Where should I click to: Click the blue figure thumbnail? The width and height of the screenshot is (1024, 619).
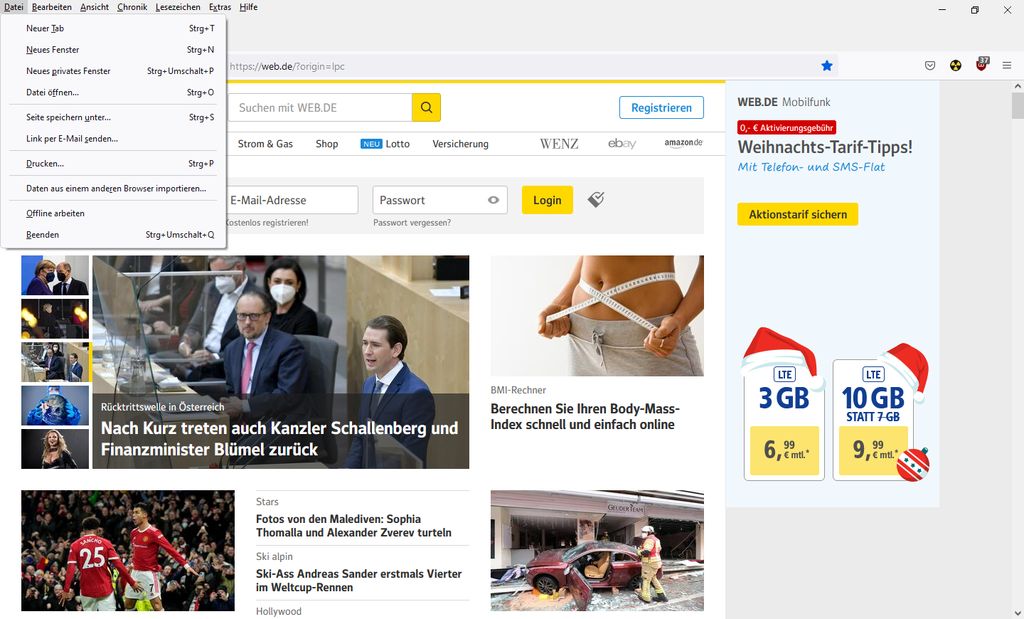(55, 405)
